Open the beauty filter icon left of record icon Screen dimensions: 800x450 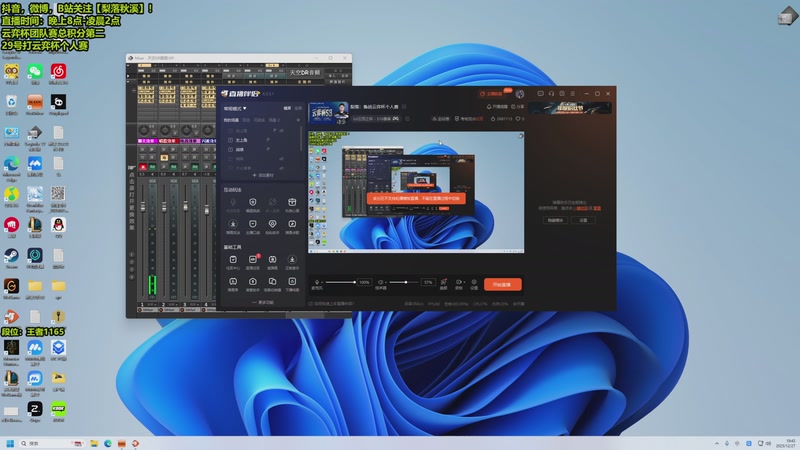[443, 282]
